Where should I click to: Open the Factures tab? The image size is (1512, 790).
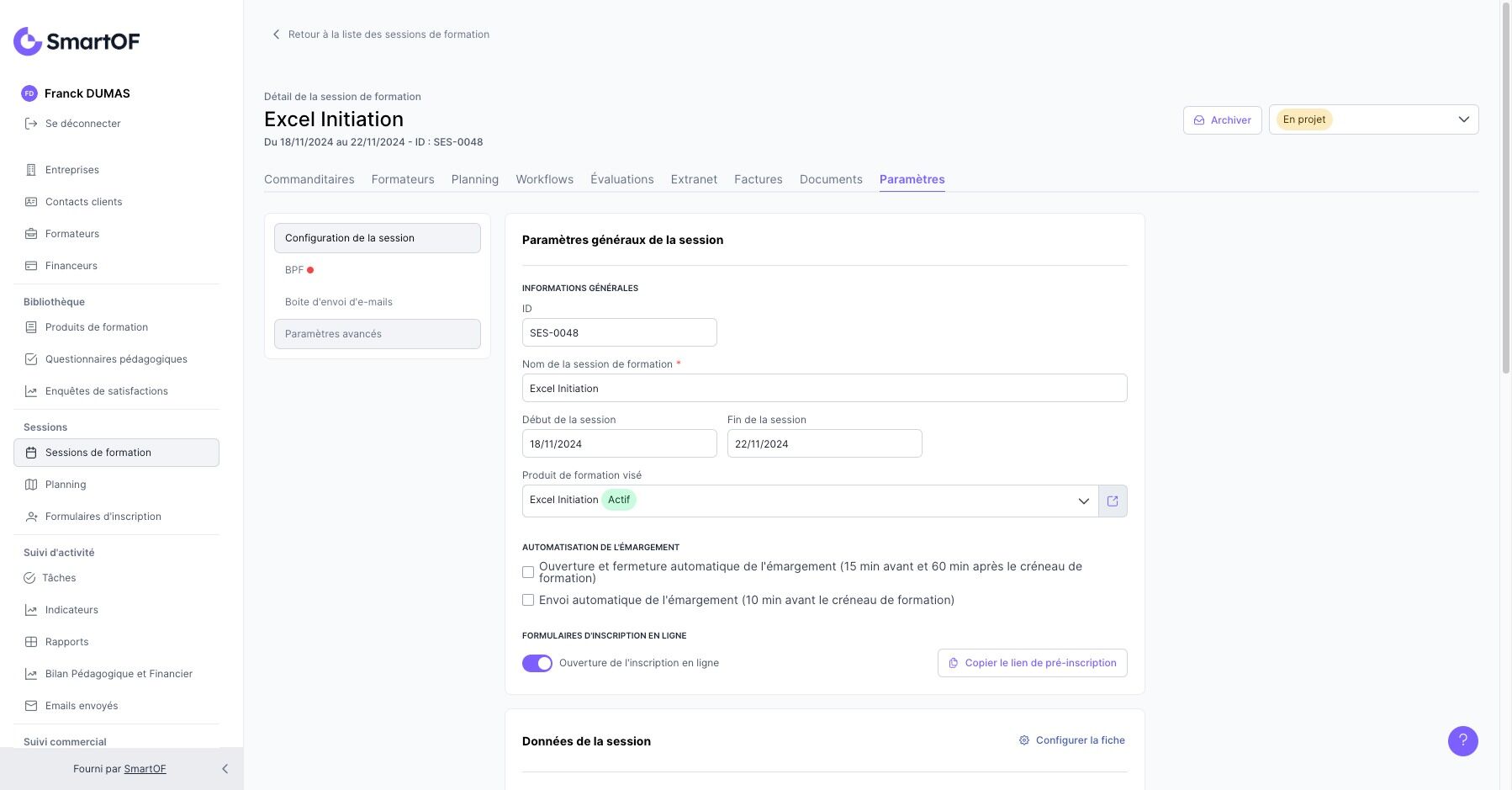(x=758, y=179)
